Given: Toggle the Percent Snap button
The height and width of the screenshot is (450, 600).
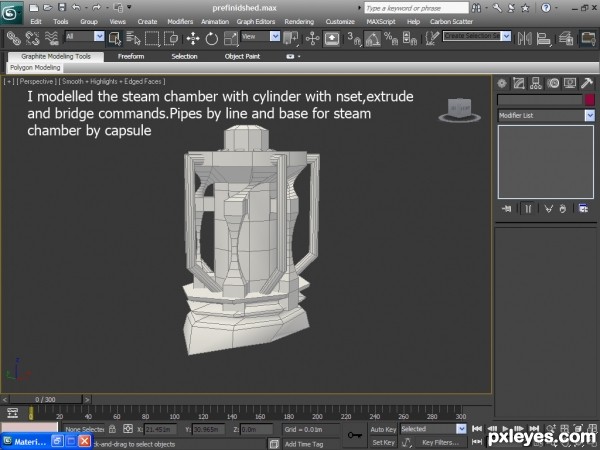Looking at the screenshot, I should (x=391, y=38).
